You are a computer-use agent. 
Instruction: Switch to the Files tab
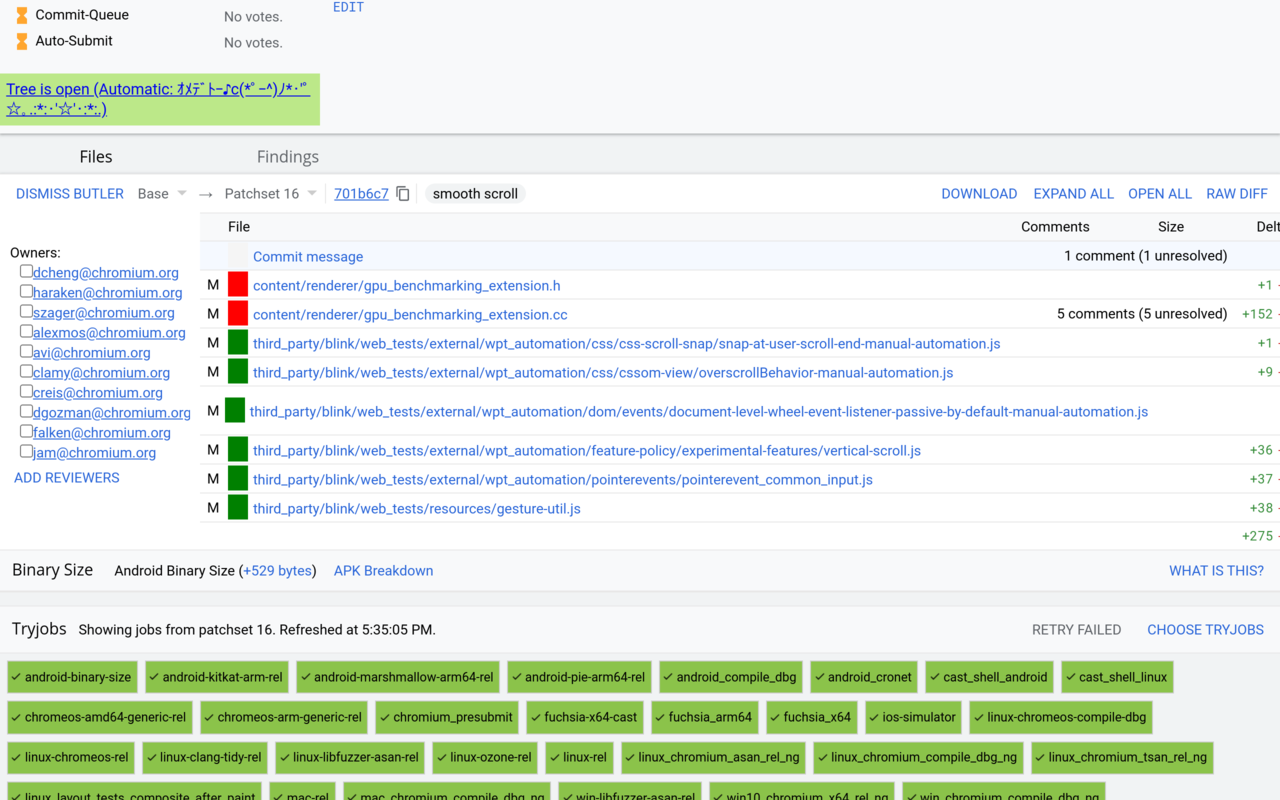point(96,156)
